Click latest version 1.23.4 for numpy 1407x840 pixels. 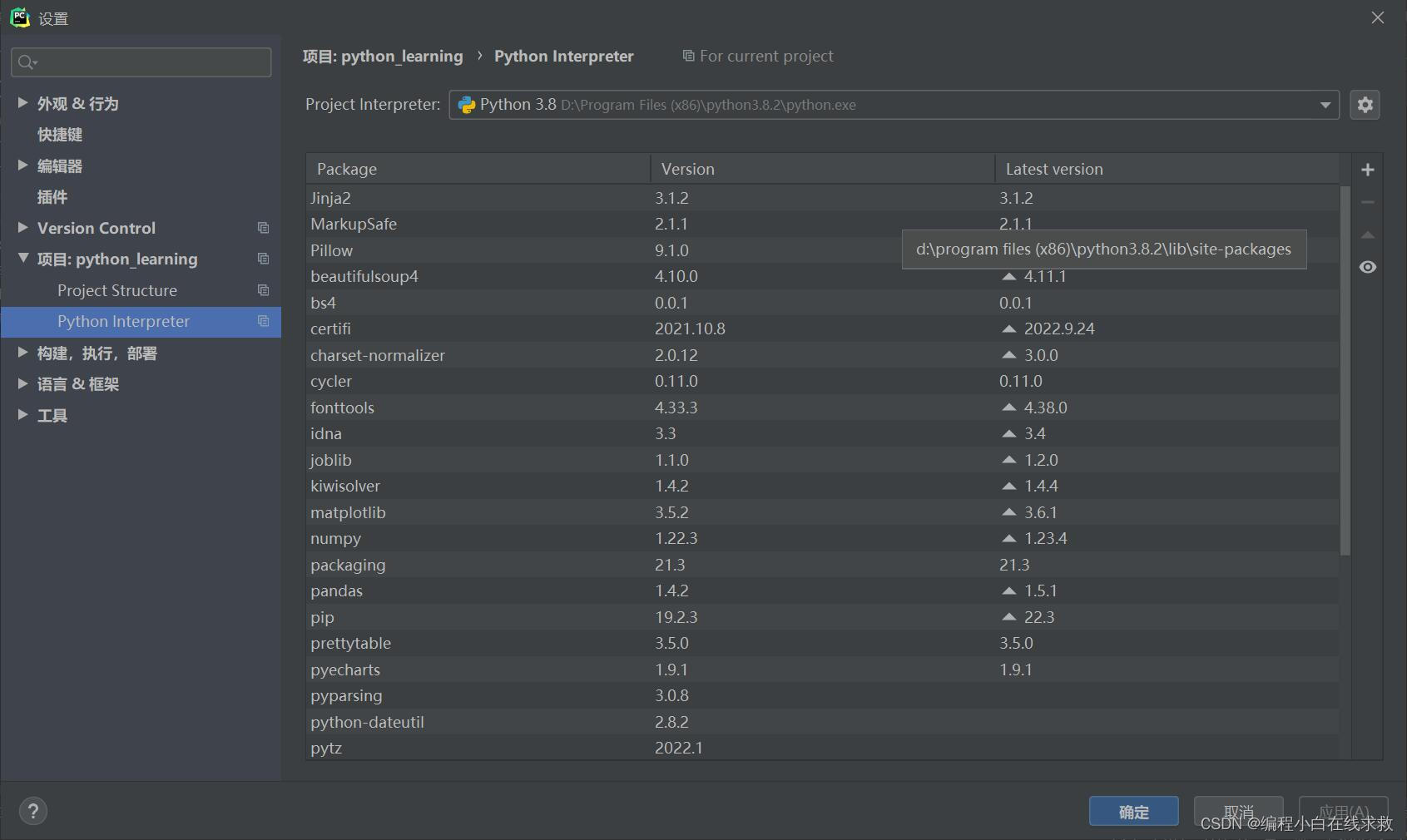(1045, 538)
